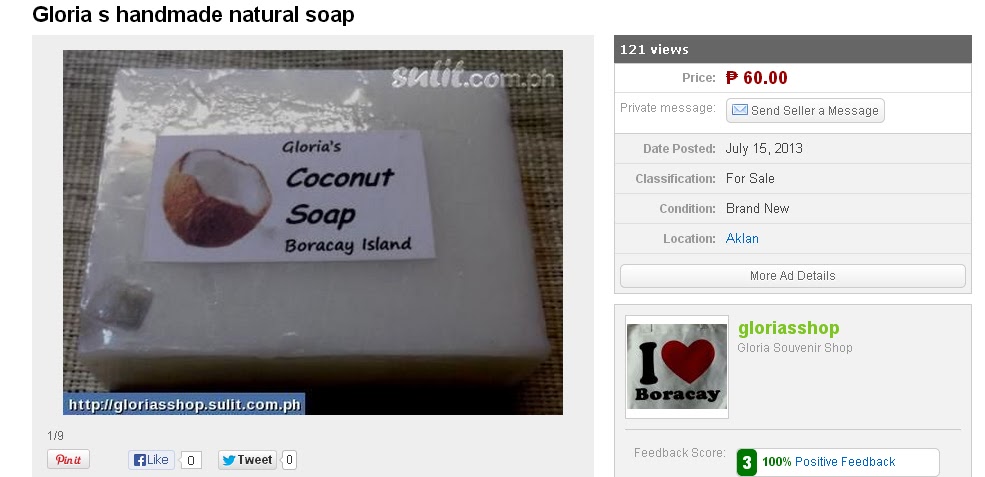The height and width of the screenshot is (477, 985).
Task: Click the envelope icon beside Send Seller a Message
Action: click(740, 110)
